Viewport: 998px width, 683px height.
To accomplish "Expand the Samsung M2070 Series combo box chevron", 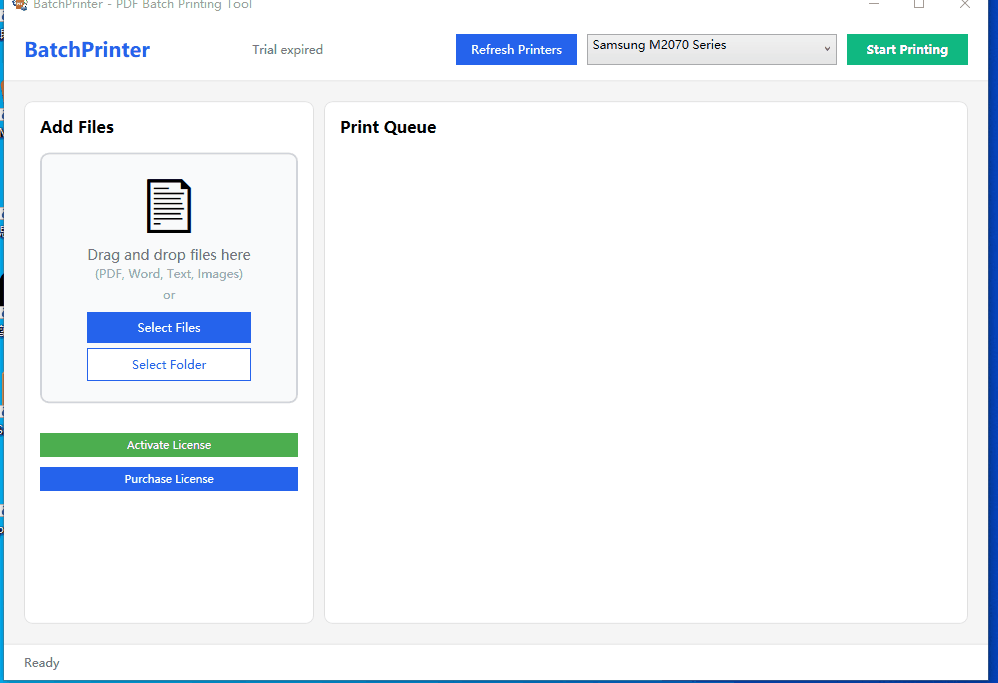I will (826, 49).
